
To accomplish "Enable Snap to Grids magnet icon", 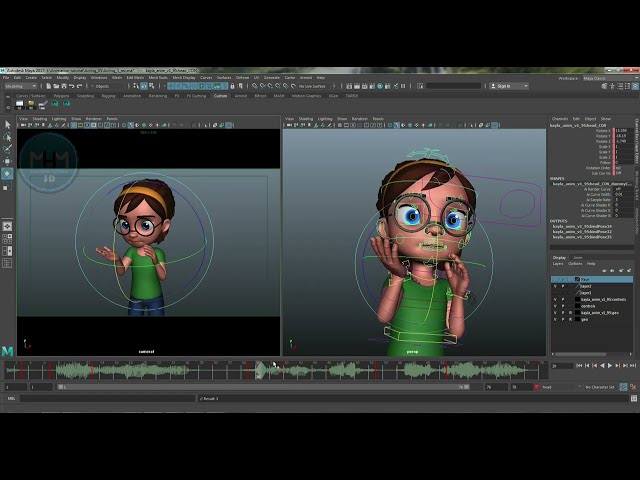I will 255,86.
